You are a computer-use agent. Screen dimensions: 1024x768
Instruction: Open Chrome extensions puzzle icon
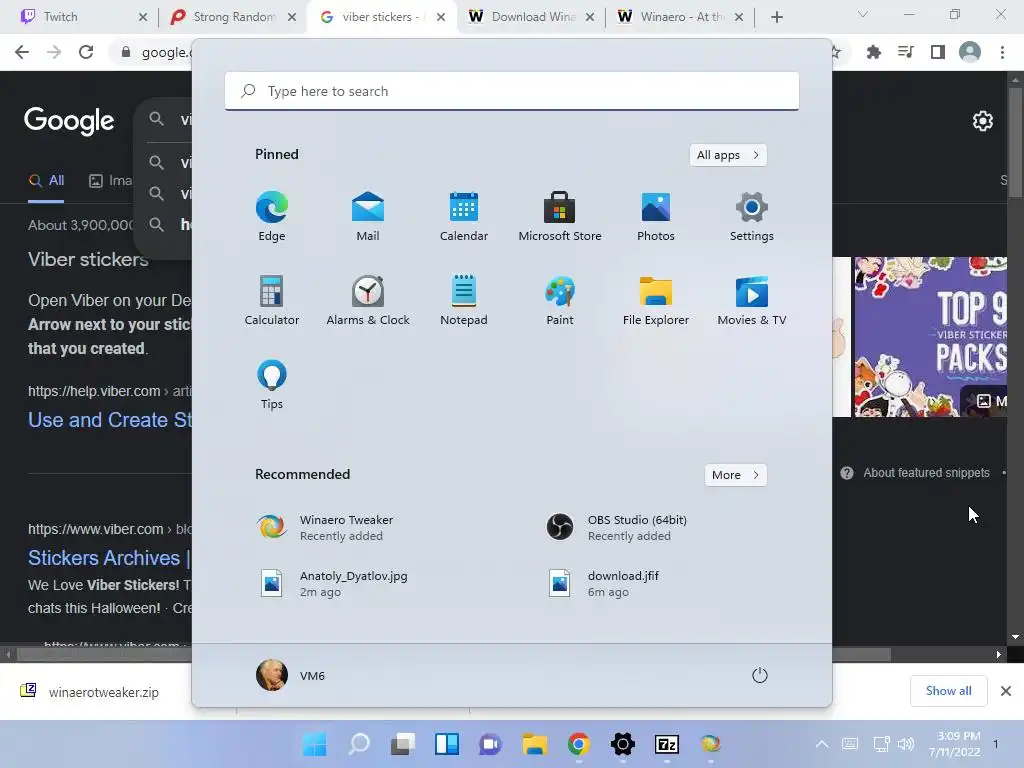(x=873, y=52)
